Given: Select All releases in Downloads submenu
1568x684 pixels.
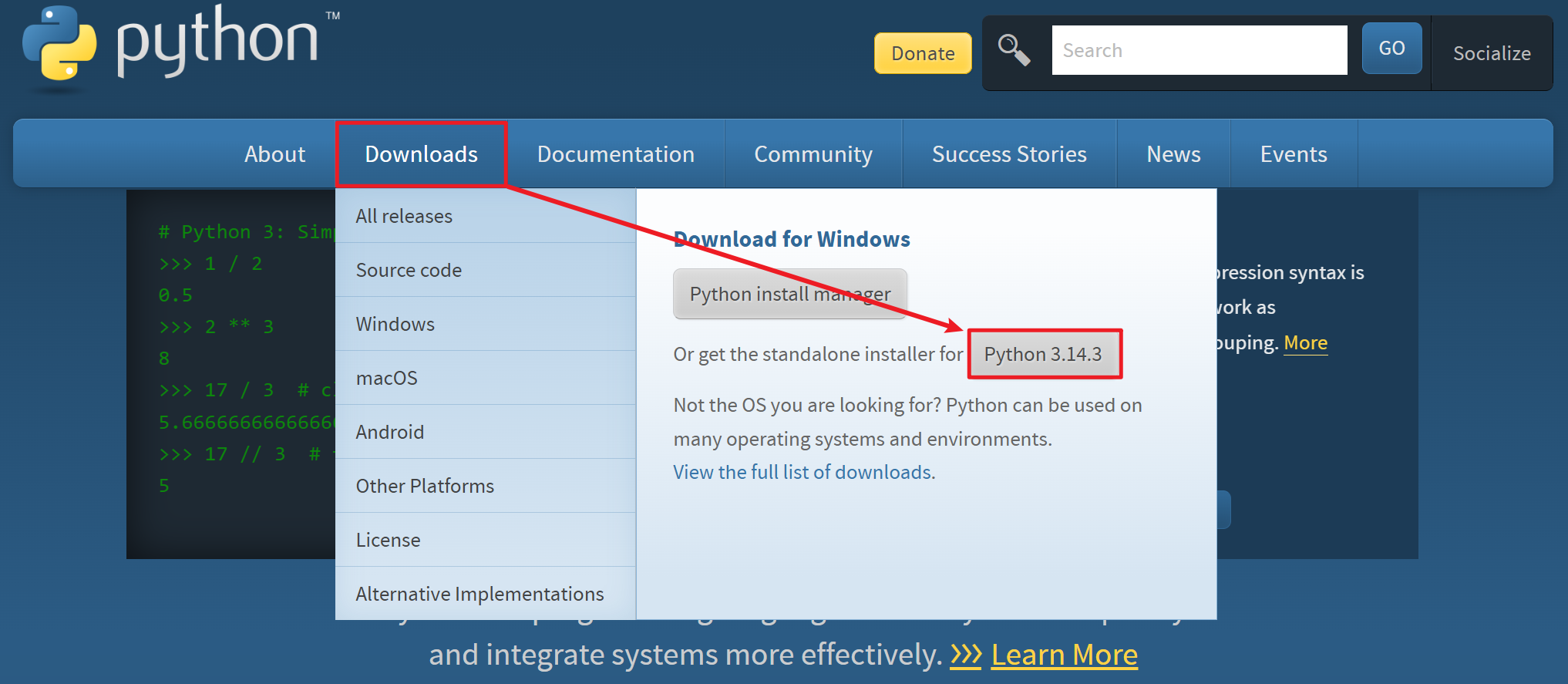Looking at the screenshot, I should click(486, 216).
